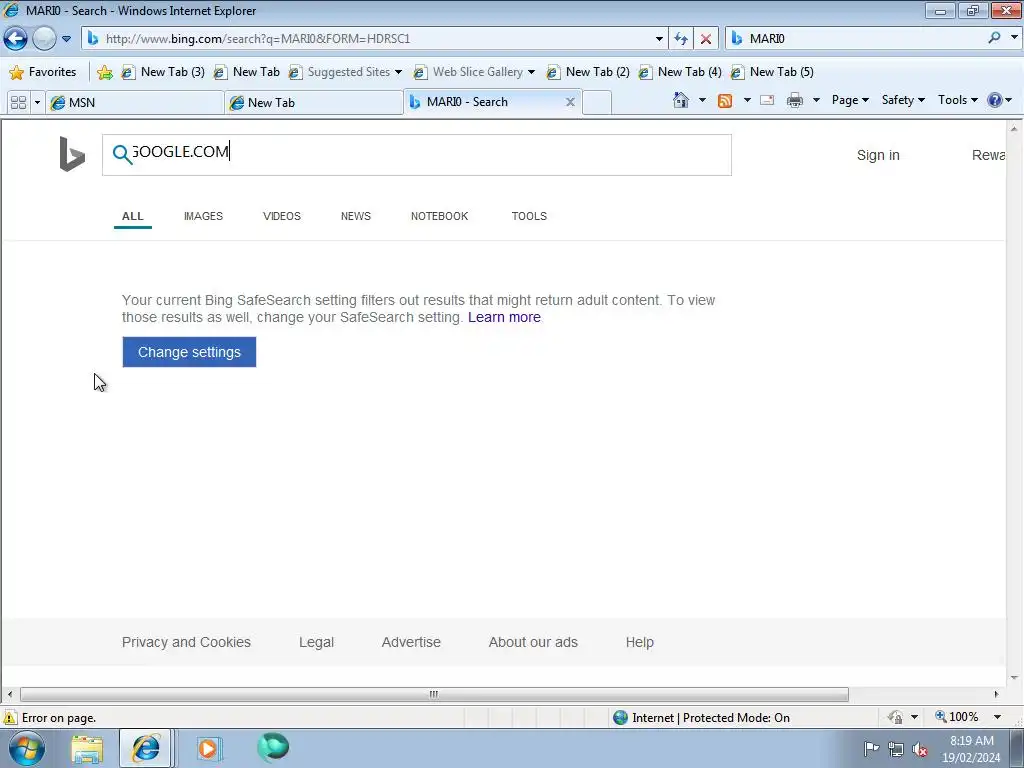Open a blank new tab button
This screenshot has height=768, width=1024.
tap(597, 103)
